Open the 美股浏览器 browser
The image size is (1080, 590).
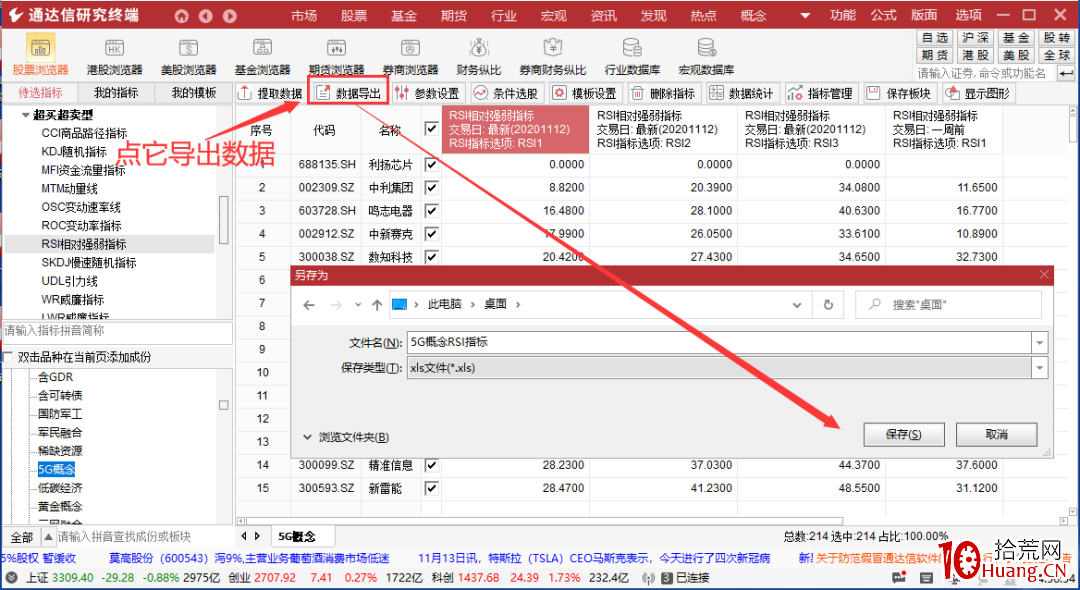(x=188, y=56)
